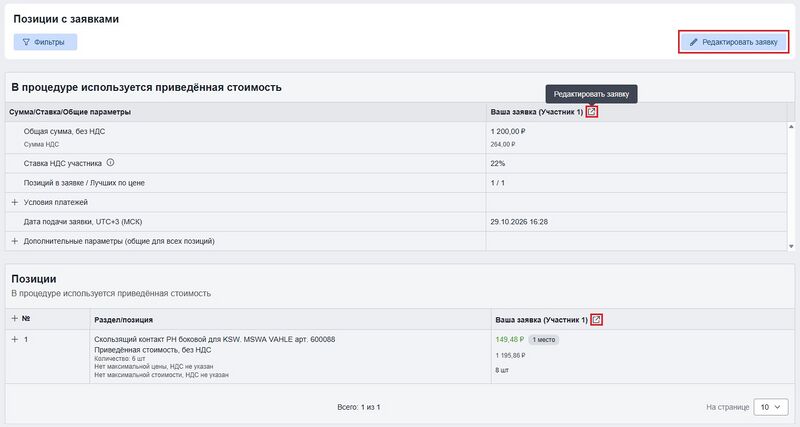This screenshot has height=427, width=800.
Task: Click the quantity 8 шт in bid column
Action: (502, 370)
